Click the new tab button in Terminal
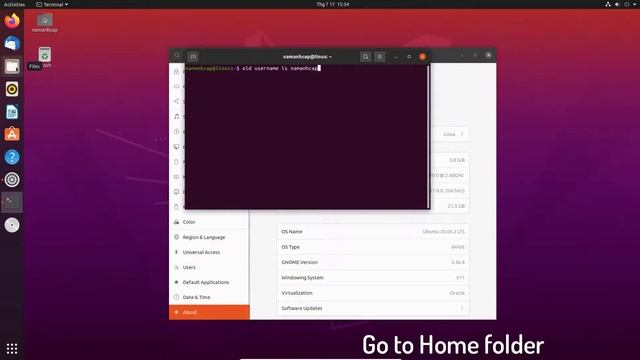Image resolution: width=640 pixels, height=360 pixels. (193, 56)
